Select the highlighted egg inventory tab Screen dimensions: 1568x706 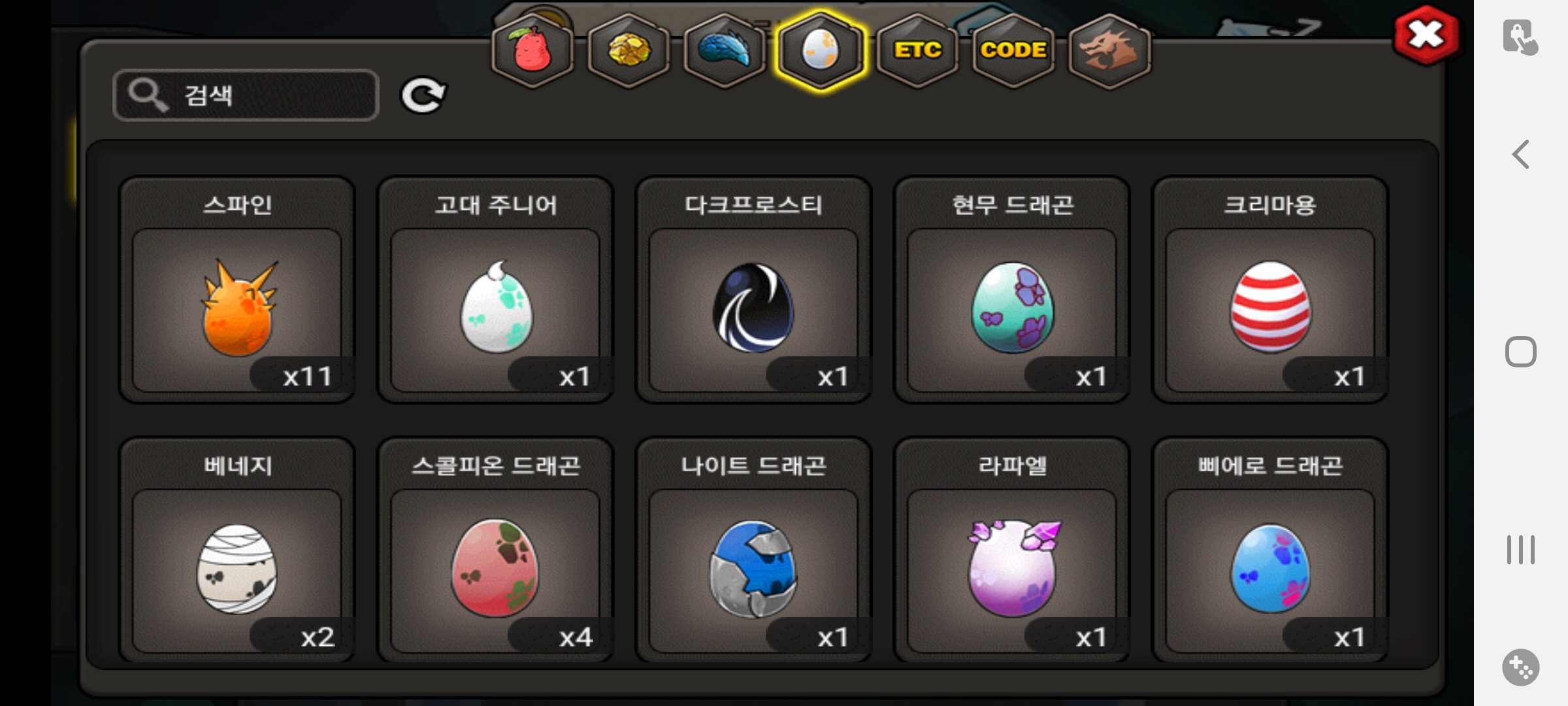coord(821,50)
